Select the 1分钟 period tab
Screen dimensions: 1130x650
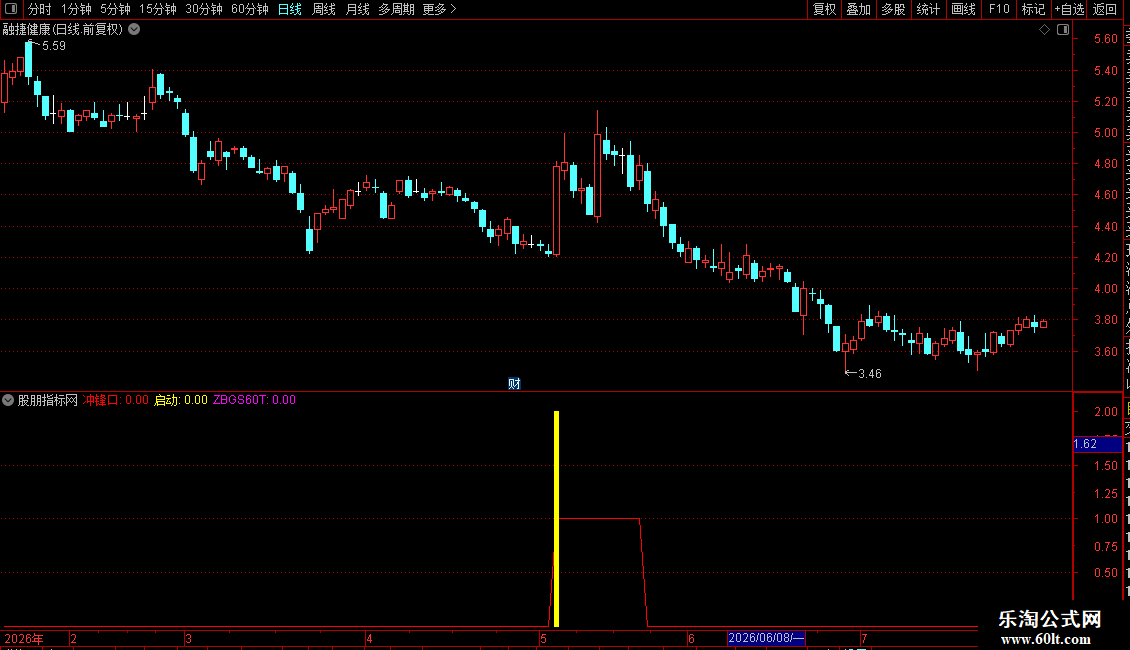(x=76, y=9)
